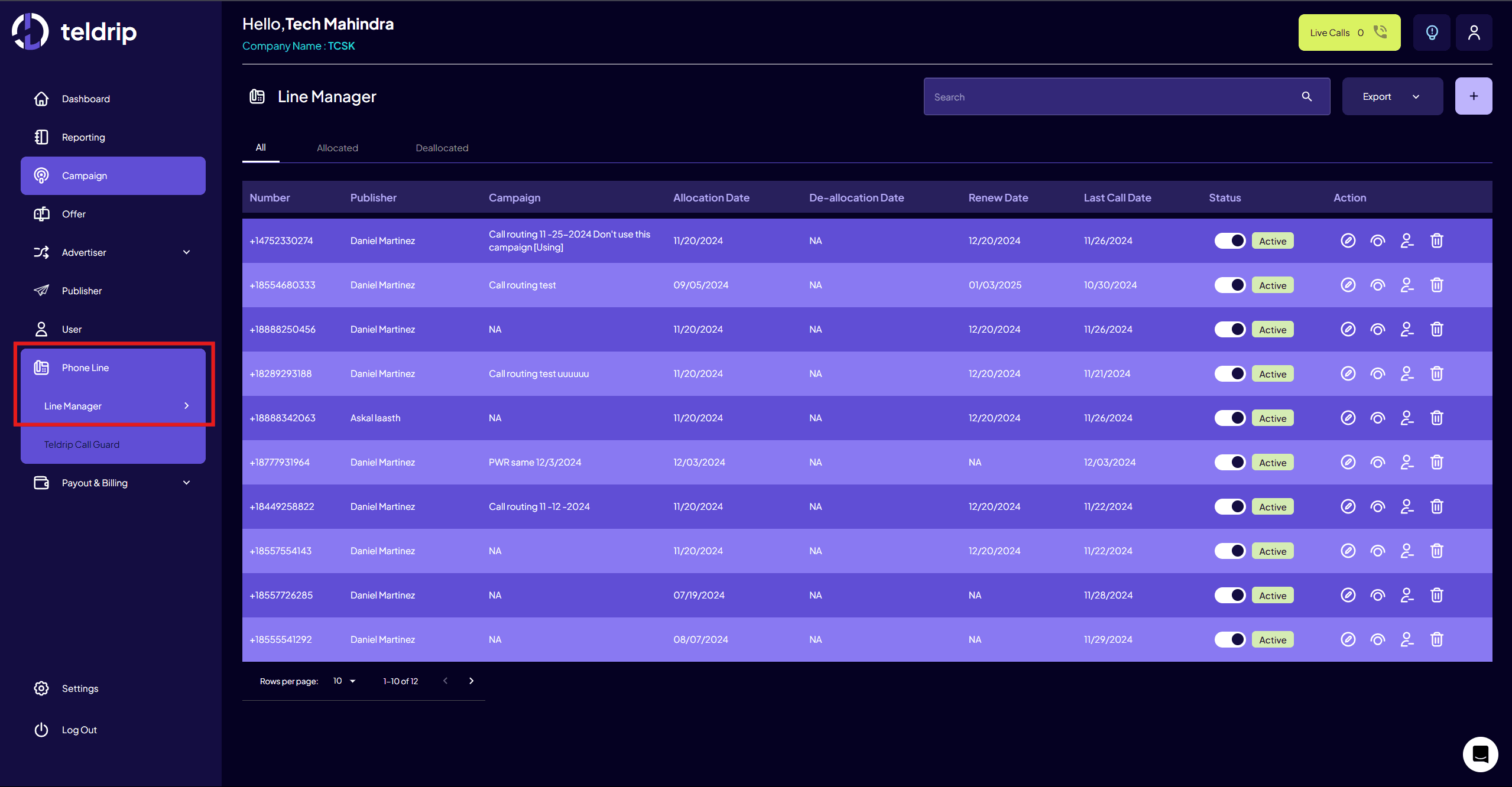Open Teldrip Call Guard link
1512x787 pixels.
click(82, 444)
